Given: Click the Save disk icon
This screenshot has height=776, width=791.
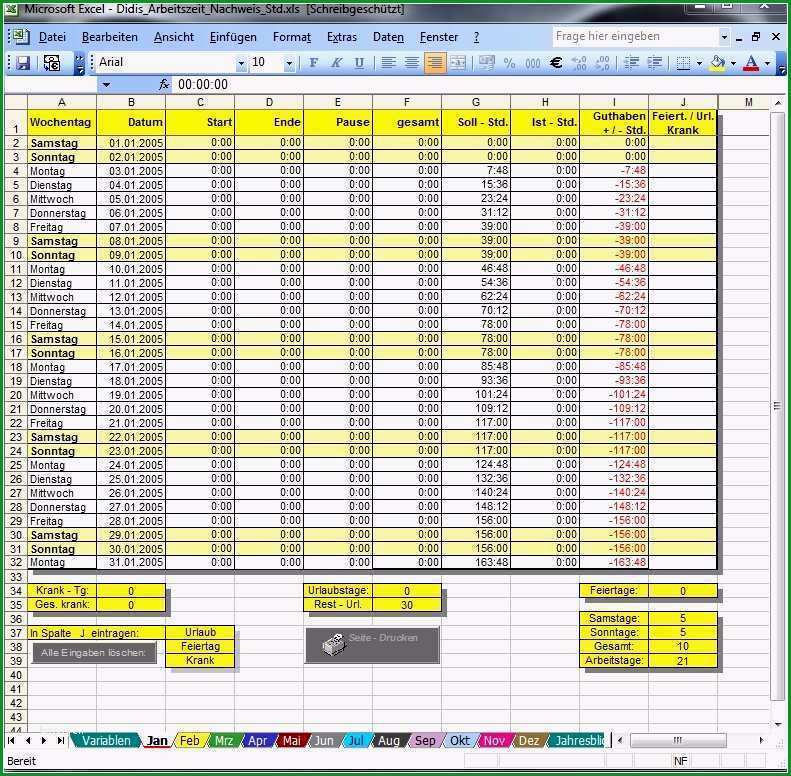Looking at the screenshot, I should click(23, 63).
